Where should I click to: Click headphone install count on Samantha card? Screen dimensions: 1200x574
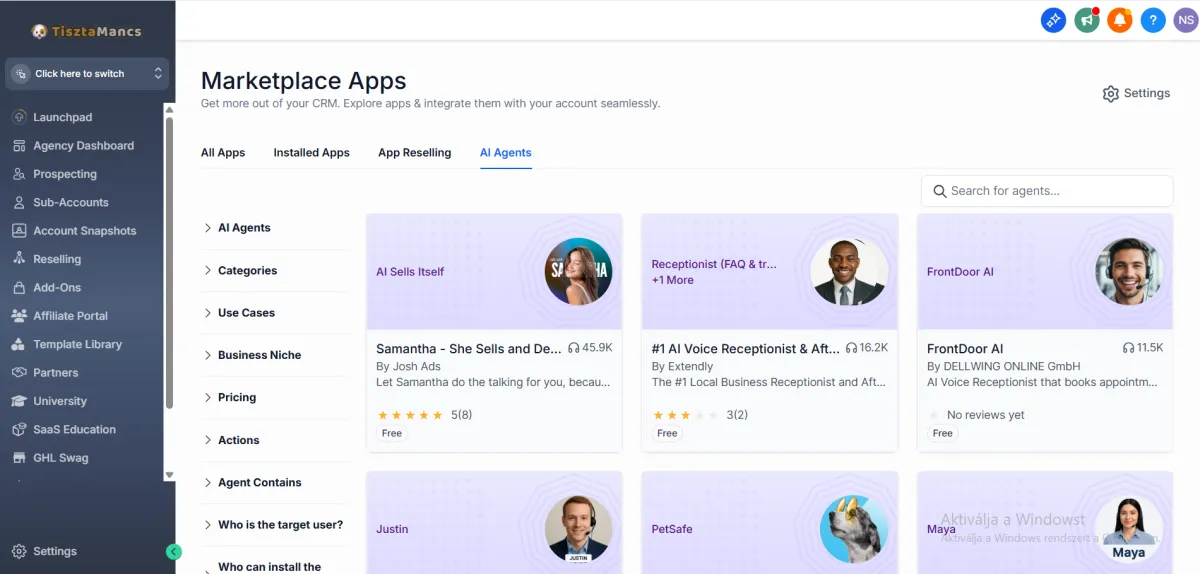tap(590, 348)
